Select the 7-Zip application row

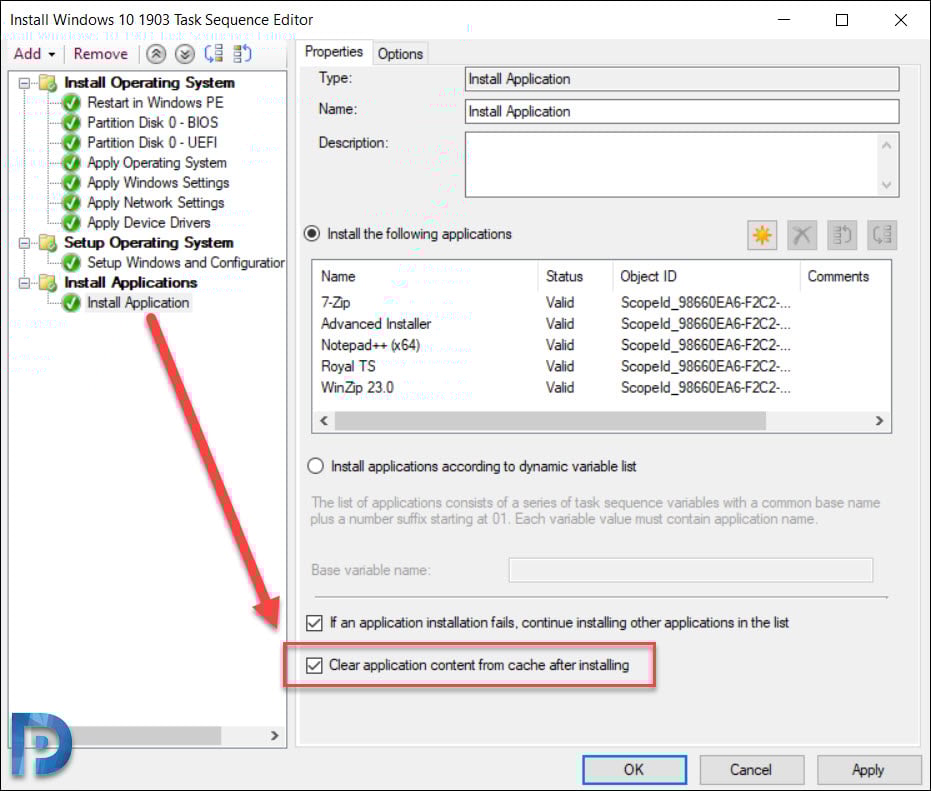click(x=601, y=303)
